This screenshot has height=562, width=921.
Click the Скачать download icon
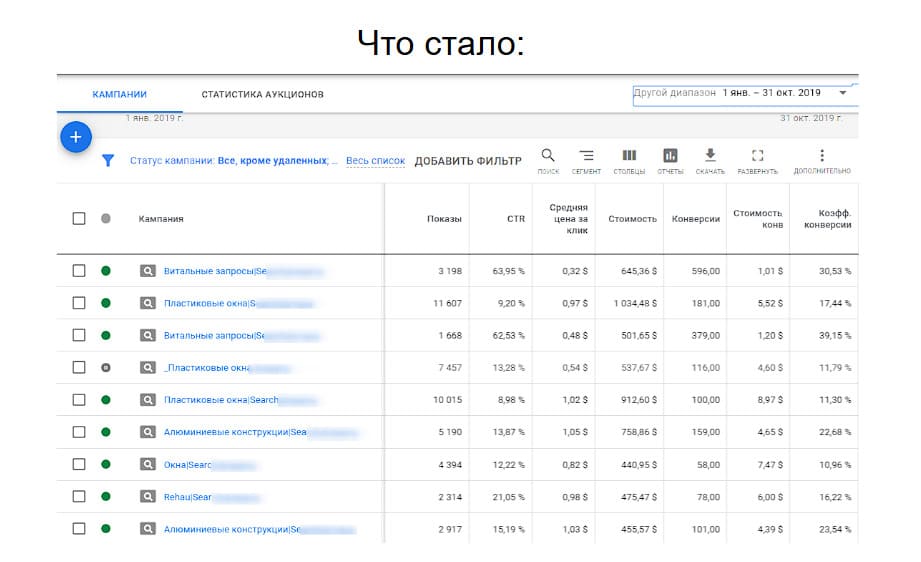click(x=710, y=156)
